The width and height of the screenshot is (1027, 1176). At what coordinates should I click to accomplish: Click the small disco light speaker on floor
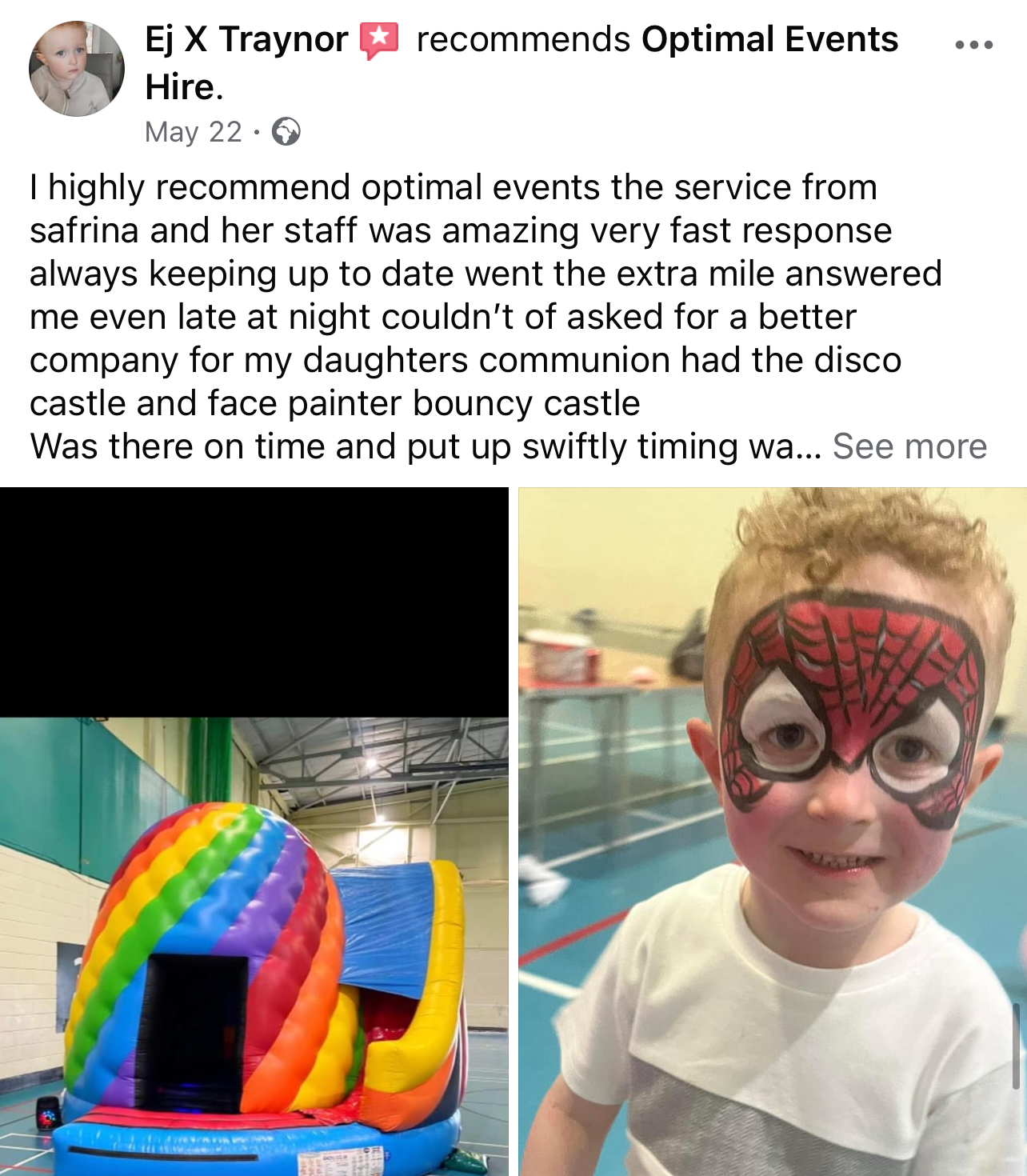pyautogui.click(x=47, y=1112)
